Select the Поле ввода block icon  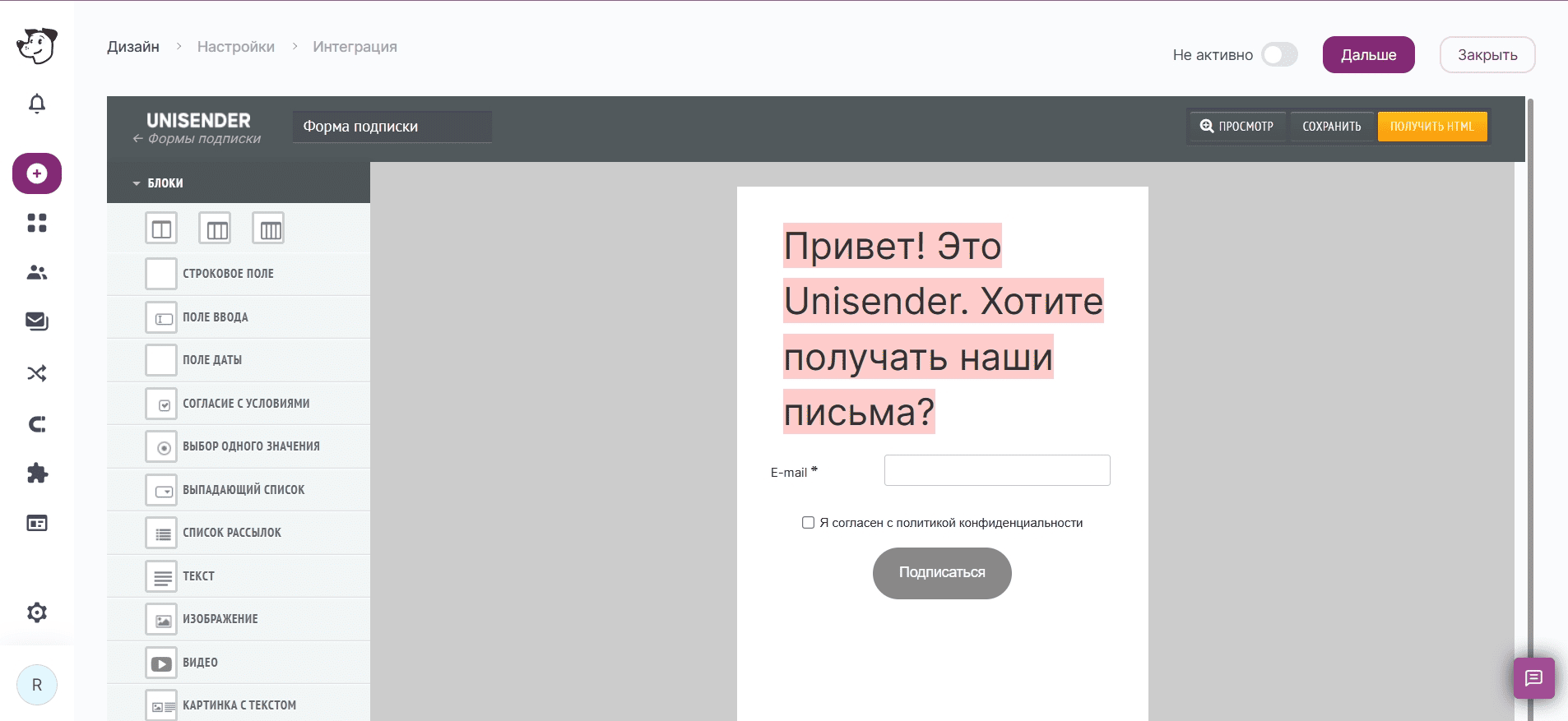pyautogui.click(x=161, y=317)
